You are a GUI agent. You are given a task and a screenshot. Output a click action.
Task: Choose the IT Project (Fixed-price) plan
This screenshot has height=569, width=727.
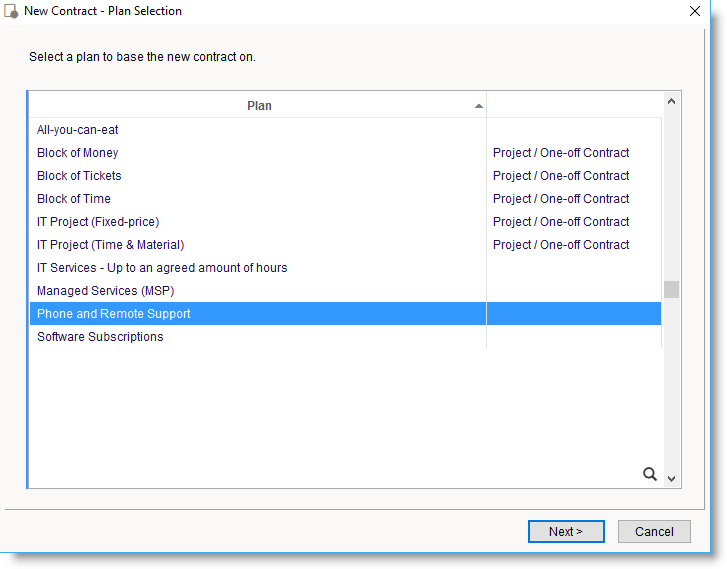coord(98,222)
